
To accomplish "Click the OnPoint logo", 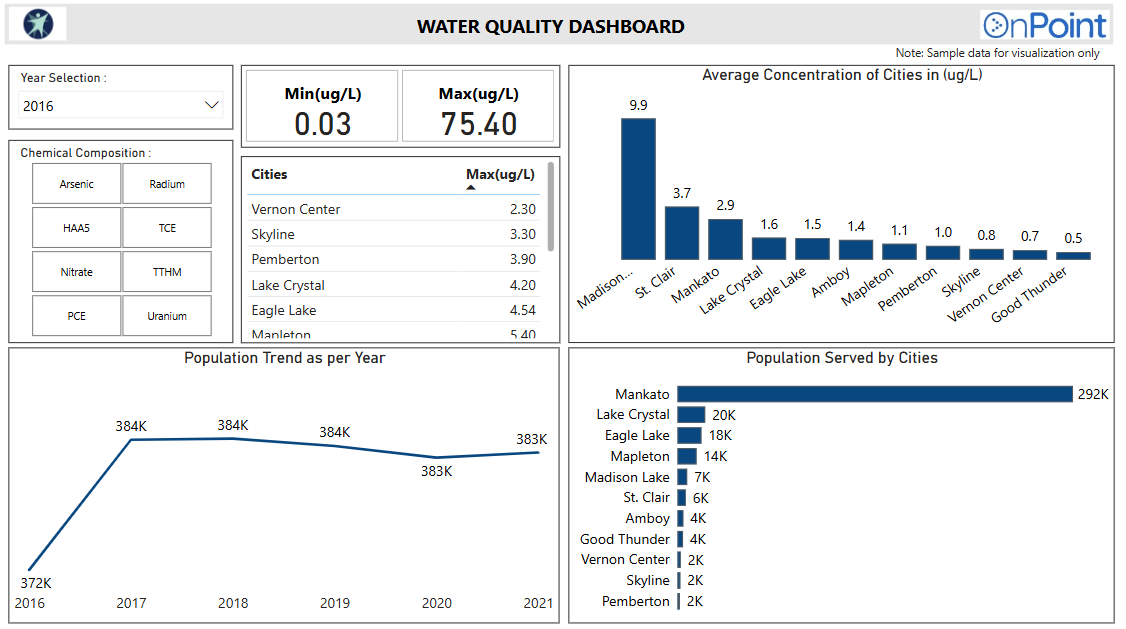I will tap(1044, 26).
